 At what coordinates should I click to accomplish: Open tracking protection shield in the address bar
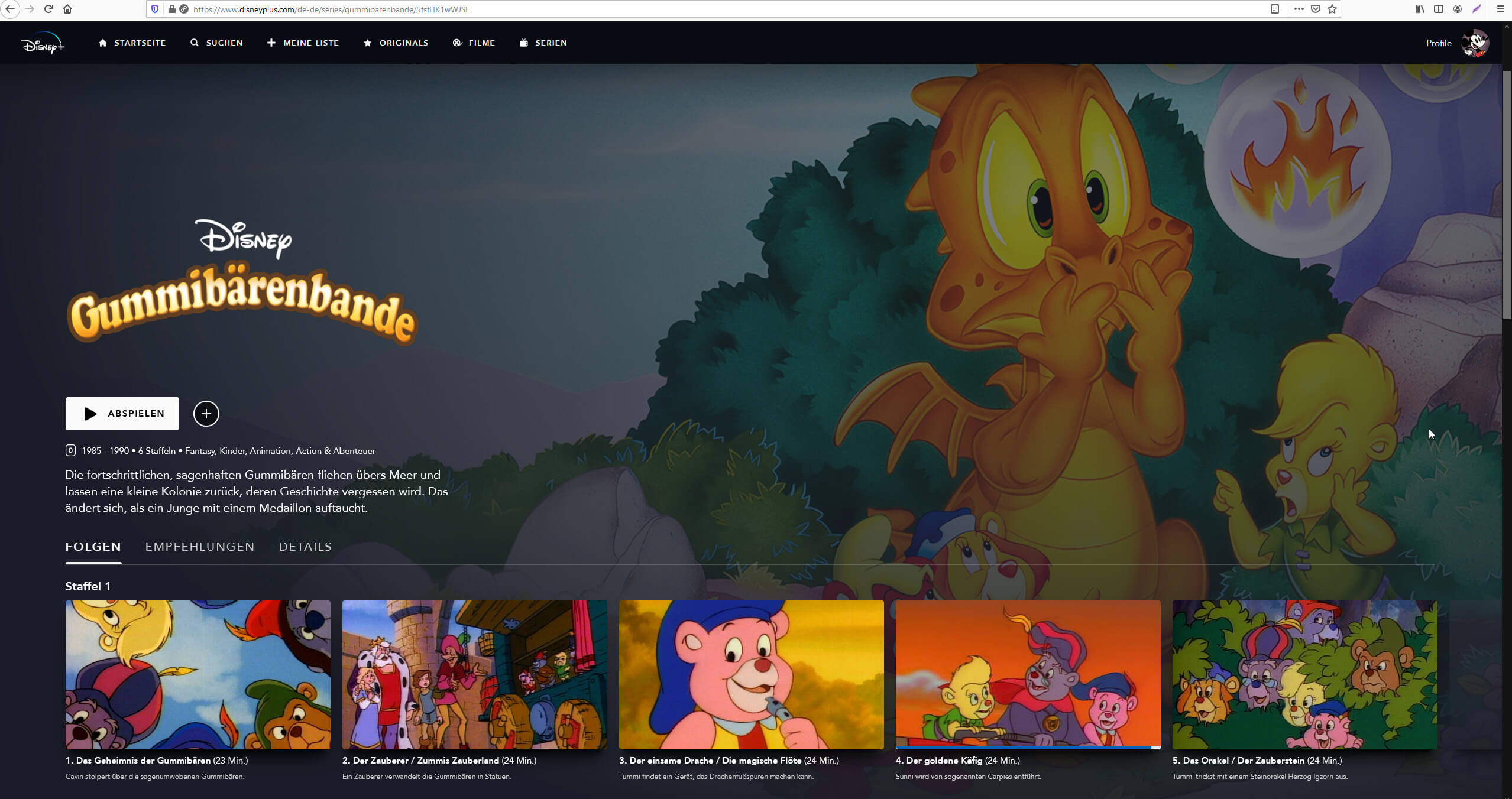155,9
